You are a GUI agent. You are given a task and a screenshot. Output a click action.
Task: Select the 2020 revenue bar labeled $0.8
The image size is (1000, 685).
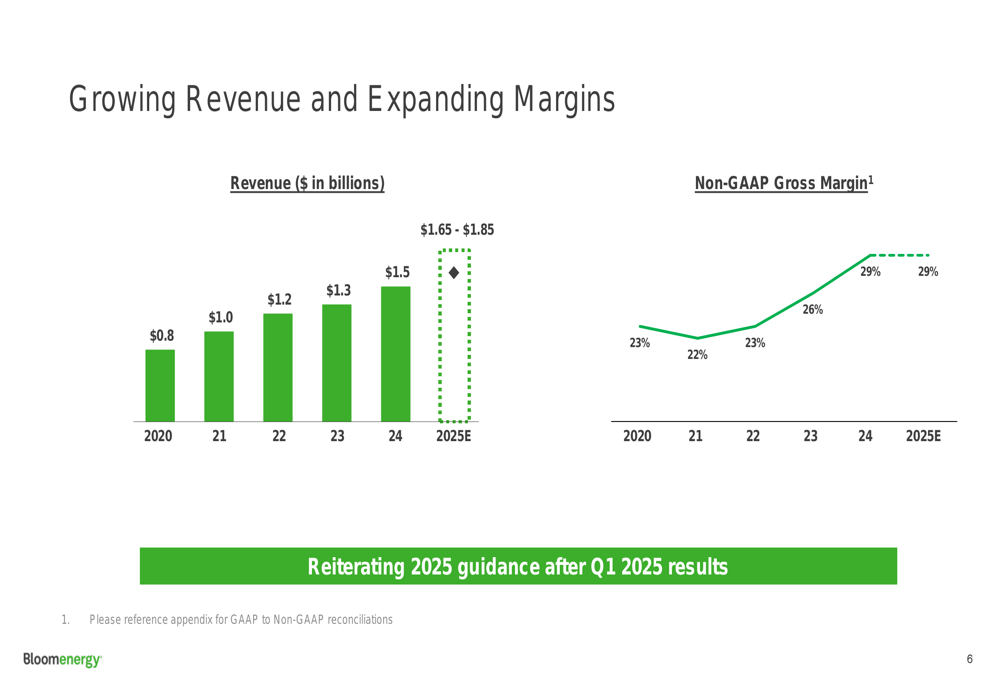point(160,385)
